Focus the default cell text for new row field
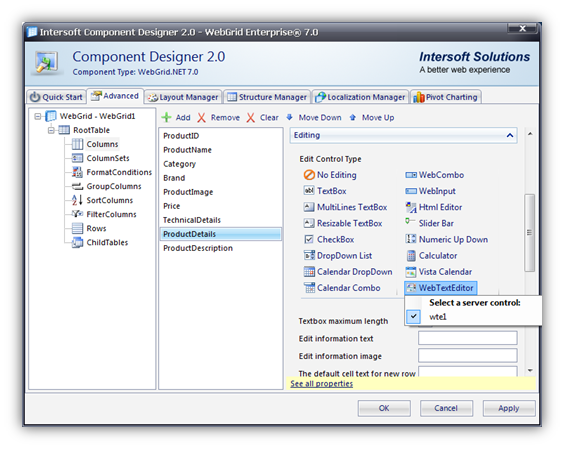This screenshot has height=449, width=564. 468,372
